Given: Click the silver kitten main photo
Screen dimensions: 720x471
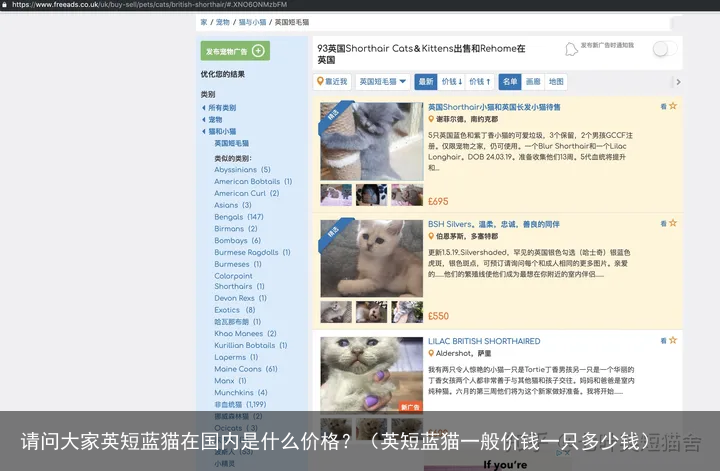Looking at the screenshot, I should [x=371, y=258].
